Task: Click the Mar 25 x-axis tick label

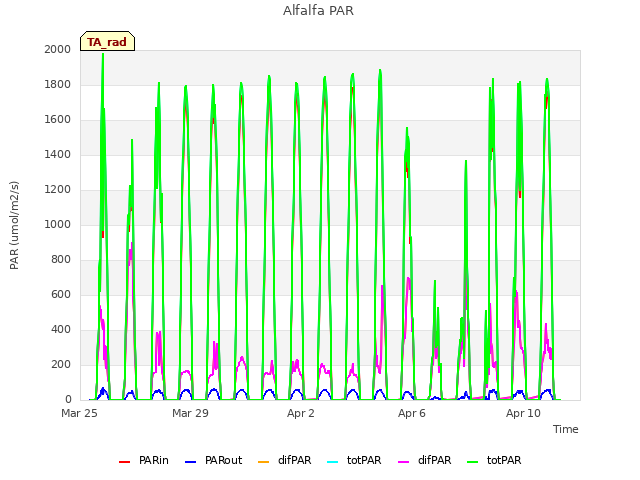Action: 80,413
